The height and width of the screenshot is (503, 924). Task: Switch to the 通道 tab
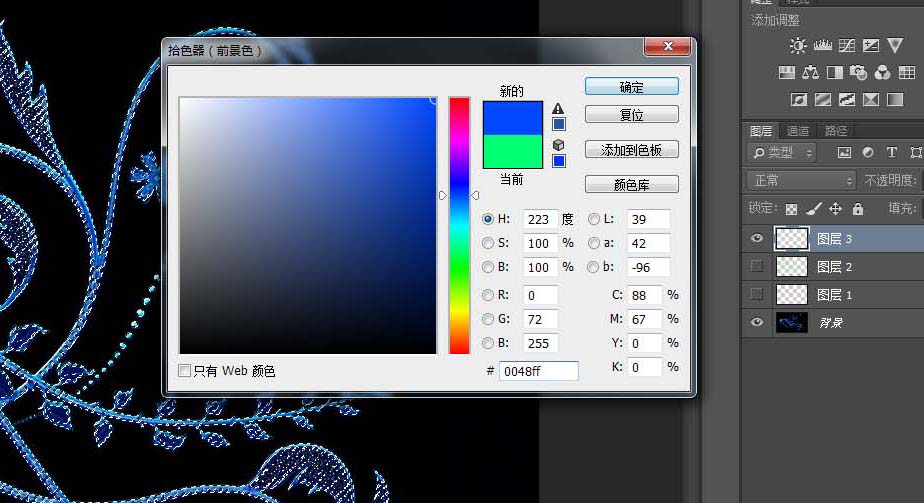(x=798, y=131)
